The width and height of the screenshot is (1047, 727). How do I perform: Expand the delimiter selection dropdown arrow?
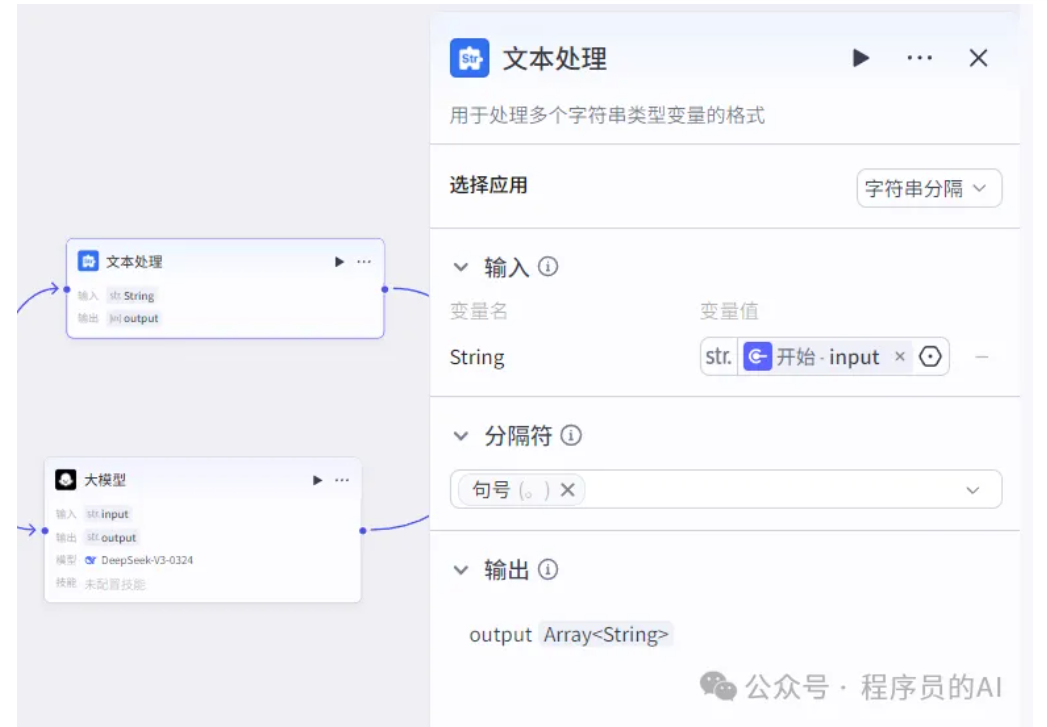[x=973, y=490]
